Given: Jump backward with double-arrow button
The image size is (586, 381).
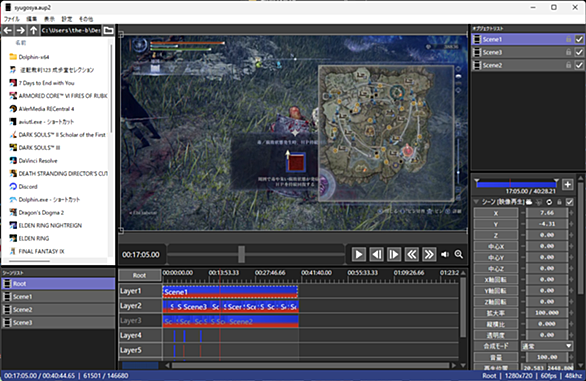Looking at the screenshot, I should 411,255.
